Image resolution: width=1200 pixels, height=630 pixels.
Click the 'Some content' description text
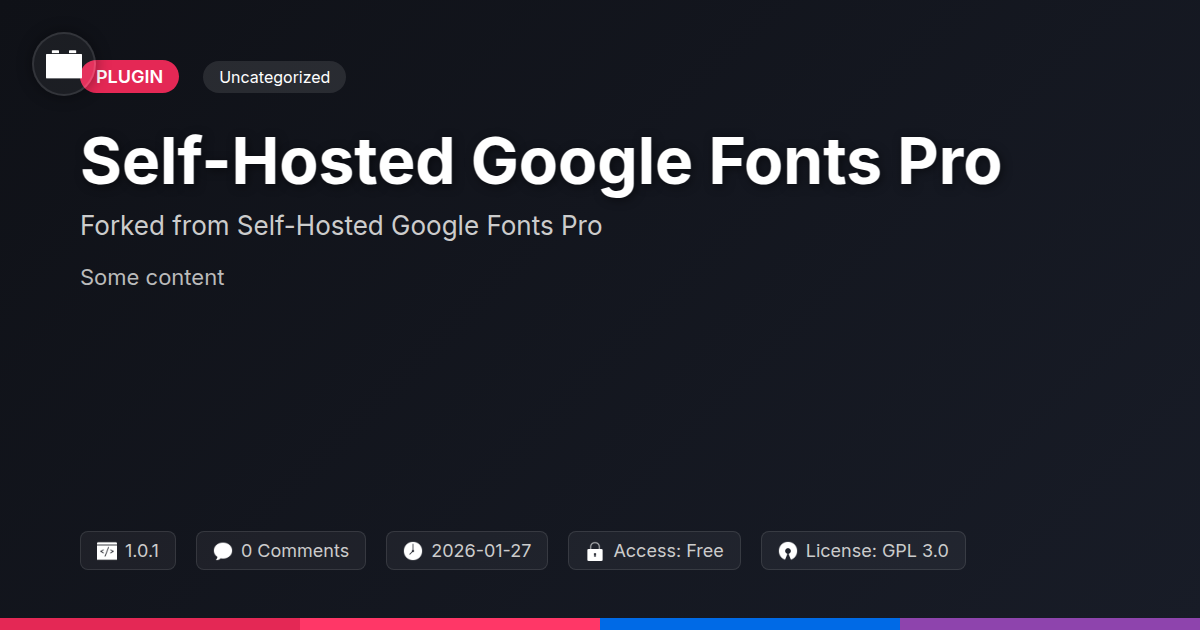(x=152, y=277)
